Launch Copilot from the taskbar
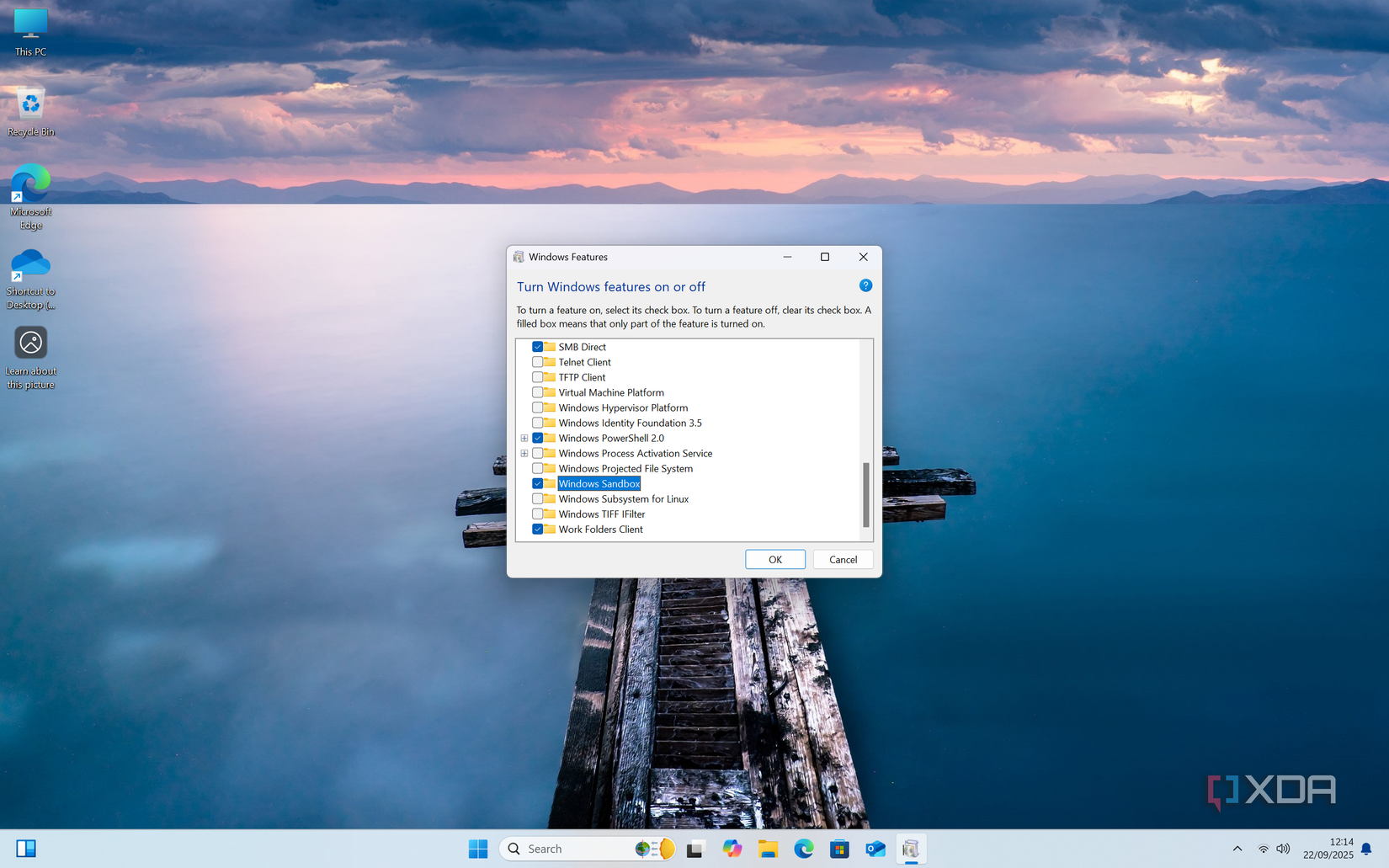The image size is (1389, 868). 732,849
